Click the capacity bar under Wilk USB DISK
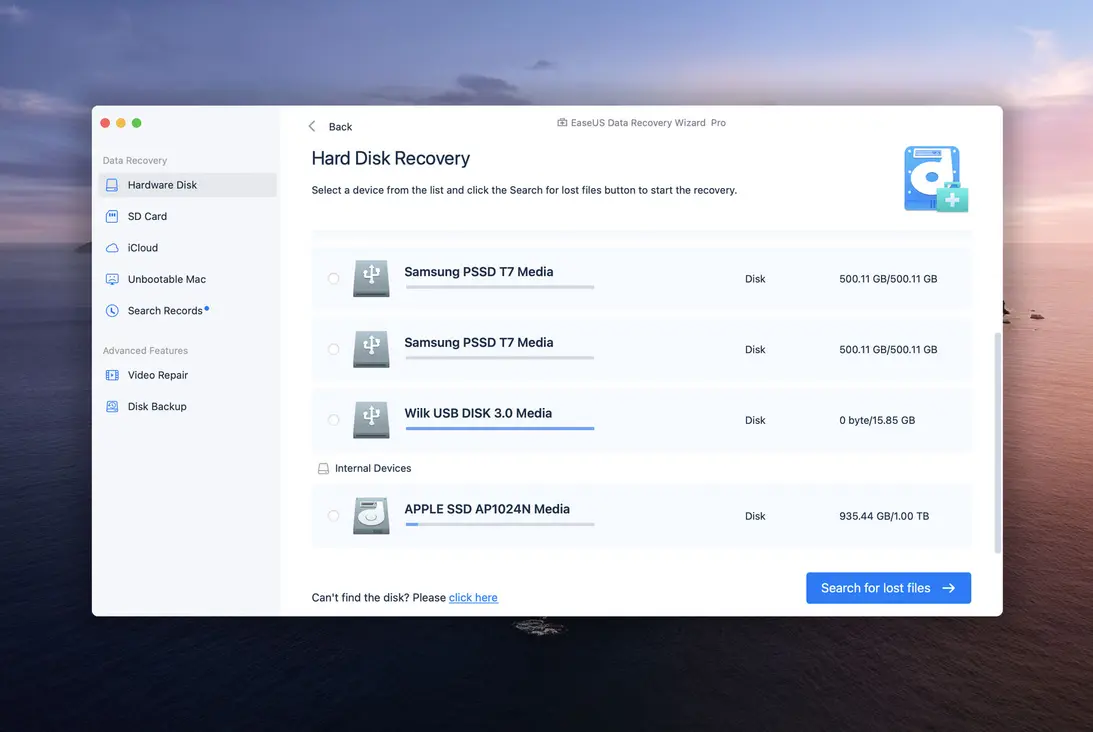The image size is (1093, 732). (499, 429)
